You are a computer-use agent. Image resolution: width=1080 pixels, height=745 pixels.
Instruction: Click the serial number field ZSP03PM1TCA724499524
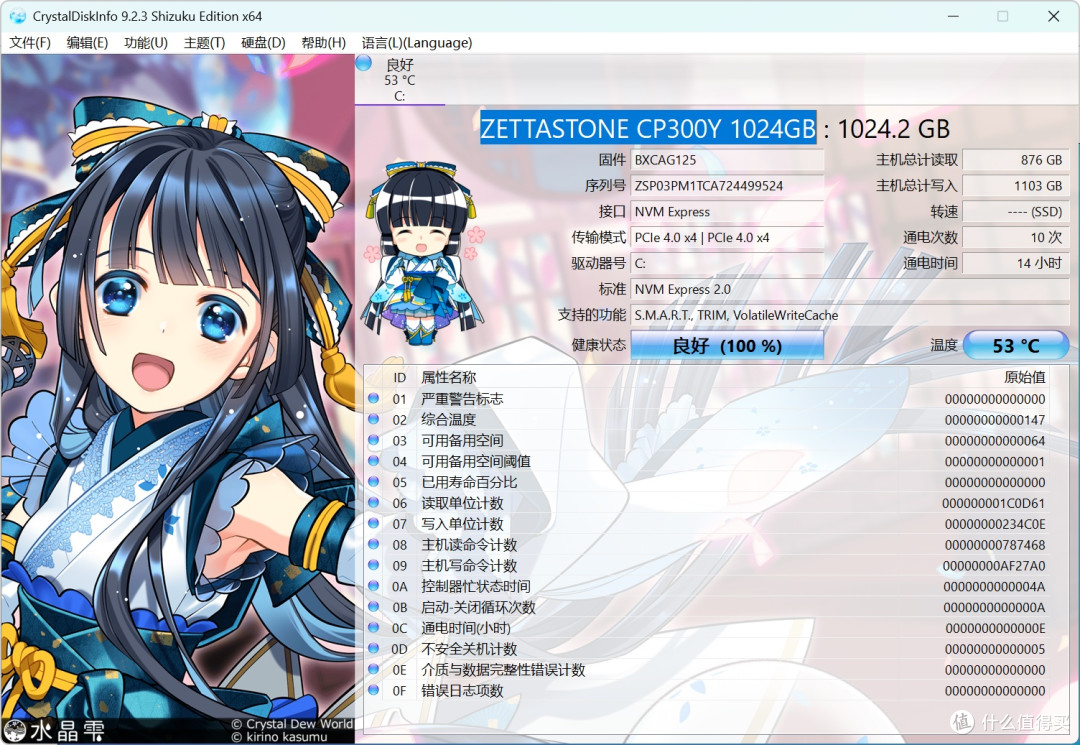pos(727,186)
